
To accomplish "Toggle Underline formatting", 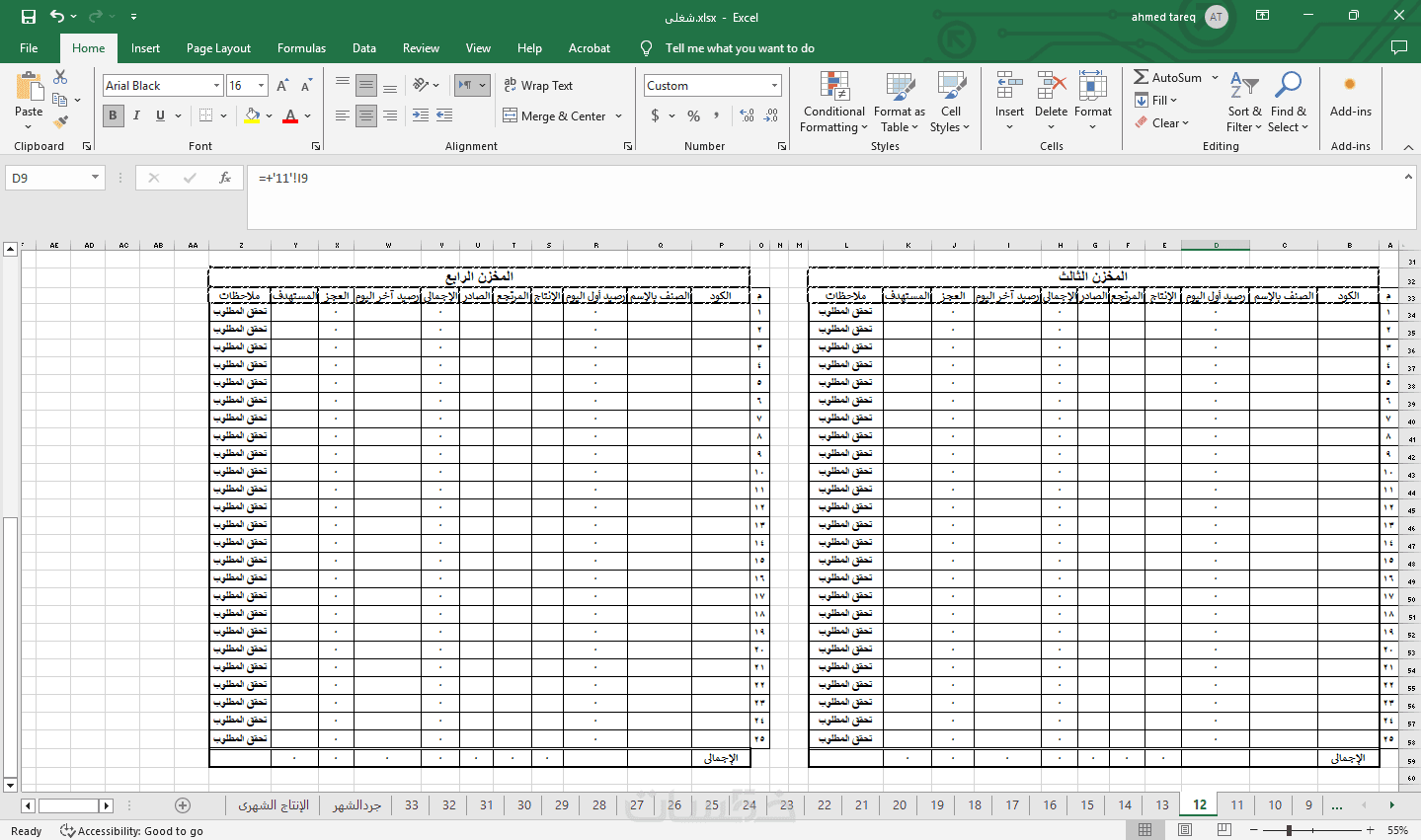I will [160, 115].
